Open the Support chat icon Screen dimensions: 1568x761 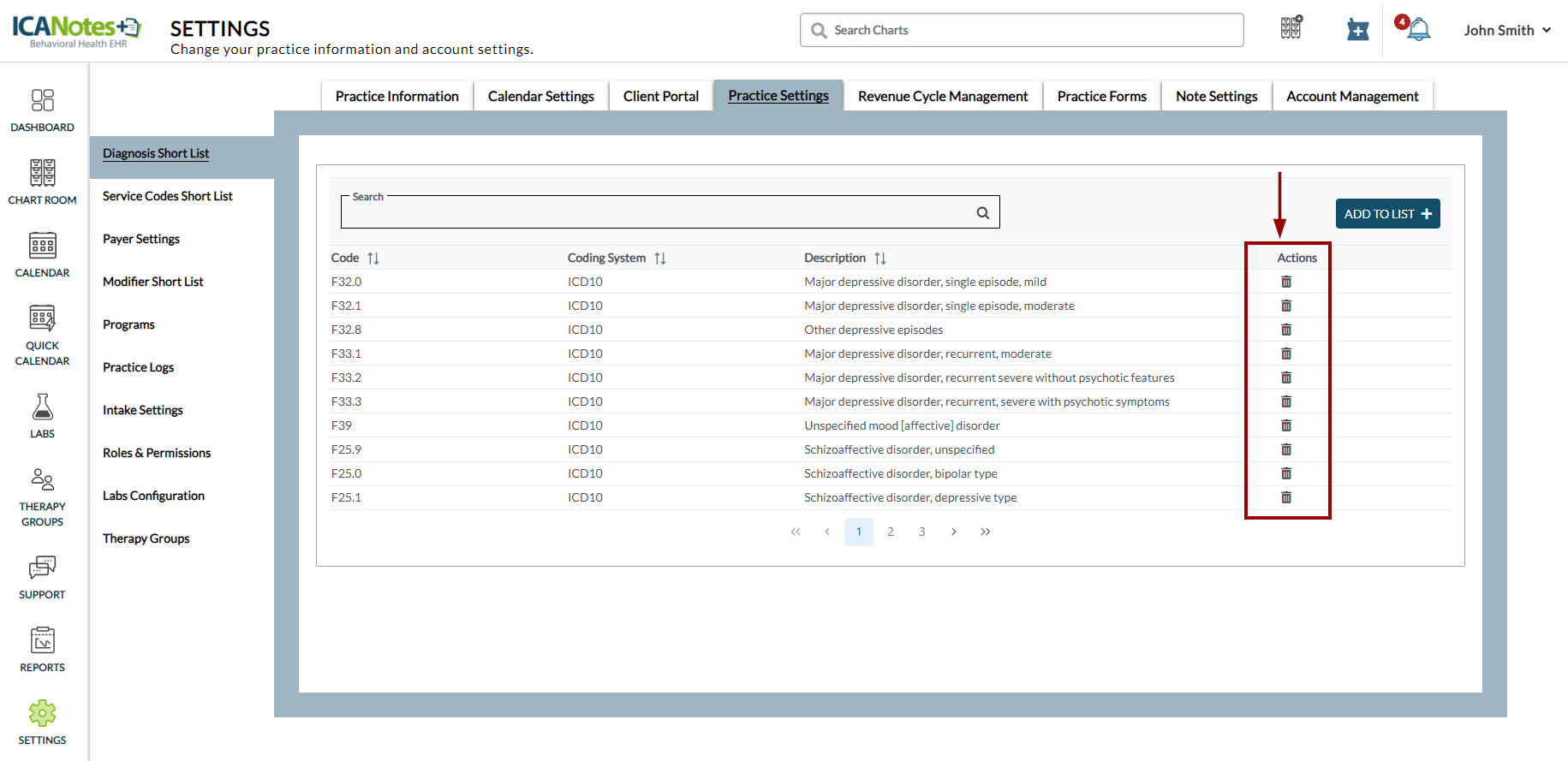42,576
